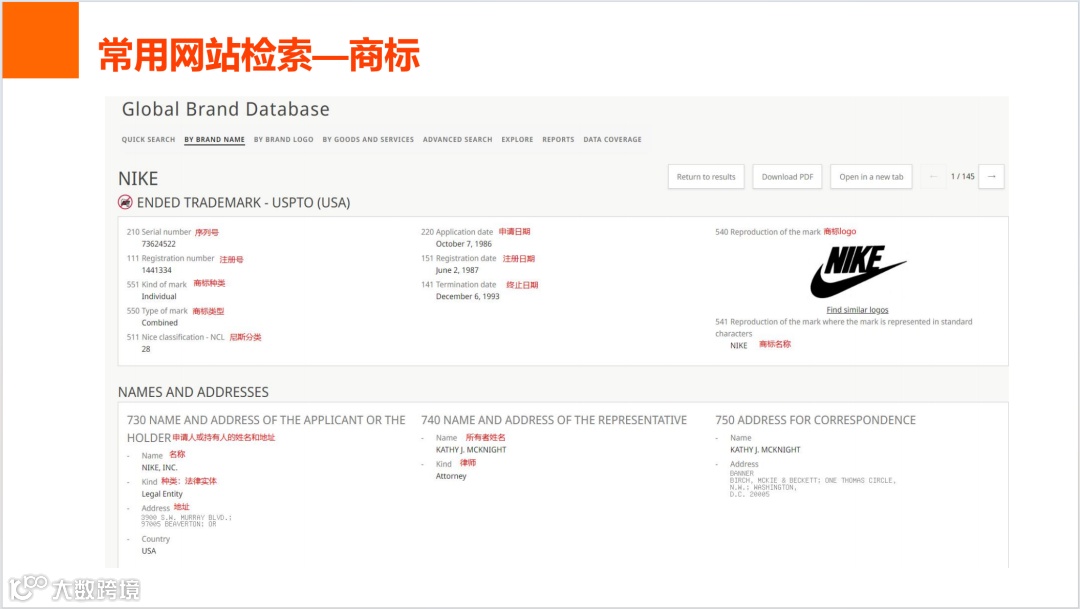Click the serial number 73624522
The height and width of the screenshot is (609, 1080).
(x=158, y=244)
